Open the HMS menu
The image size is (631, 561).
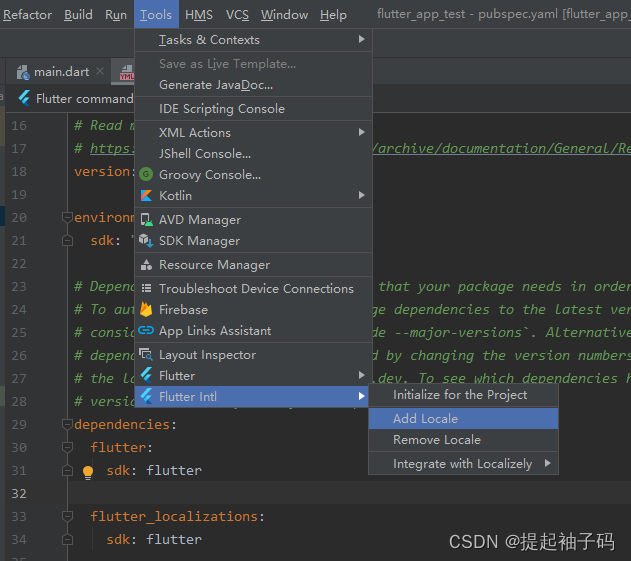(x=199, y=15)
